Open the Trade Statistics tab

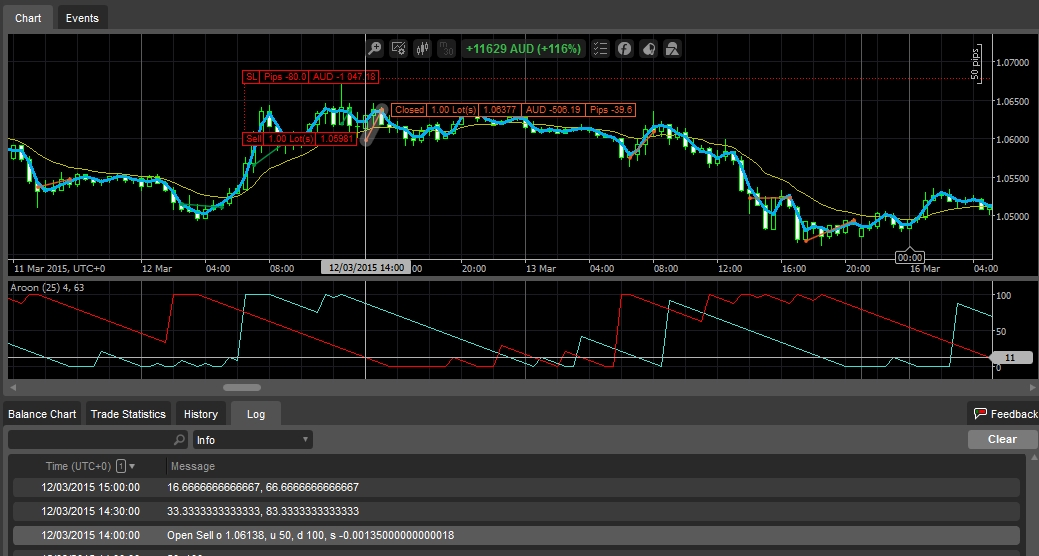tap(128, 414)
